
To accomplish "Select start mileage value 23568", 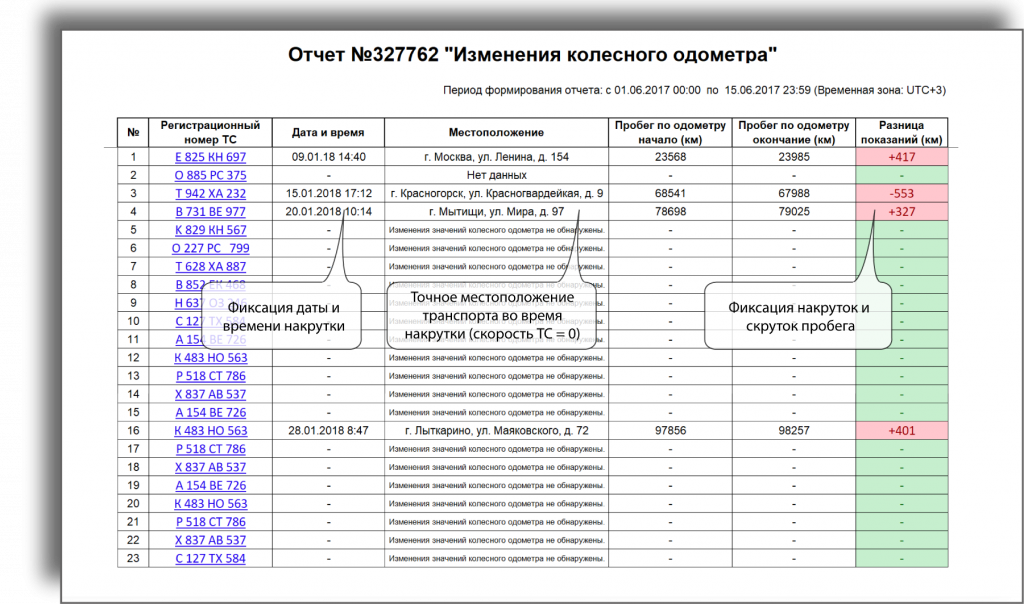I will pos(670,157).
